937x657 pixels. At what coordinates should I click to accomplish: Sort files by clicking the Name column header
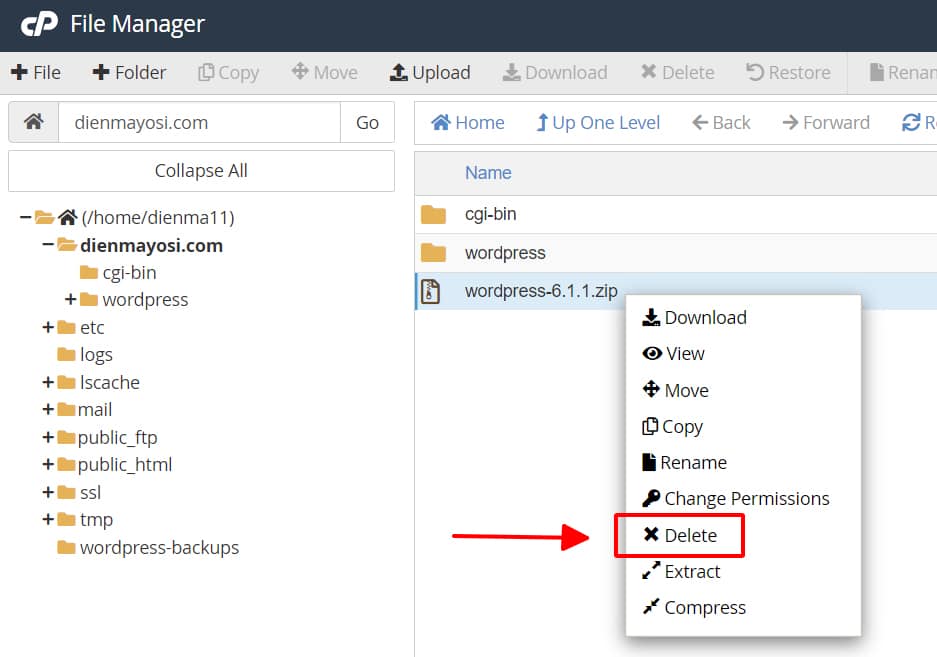pos(487,172)
